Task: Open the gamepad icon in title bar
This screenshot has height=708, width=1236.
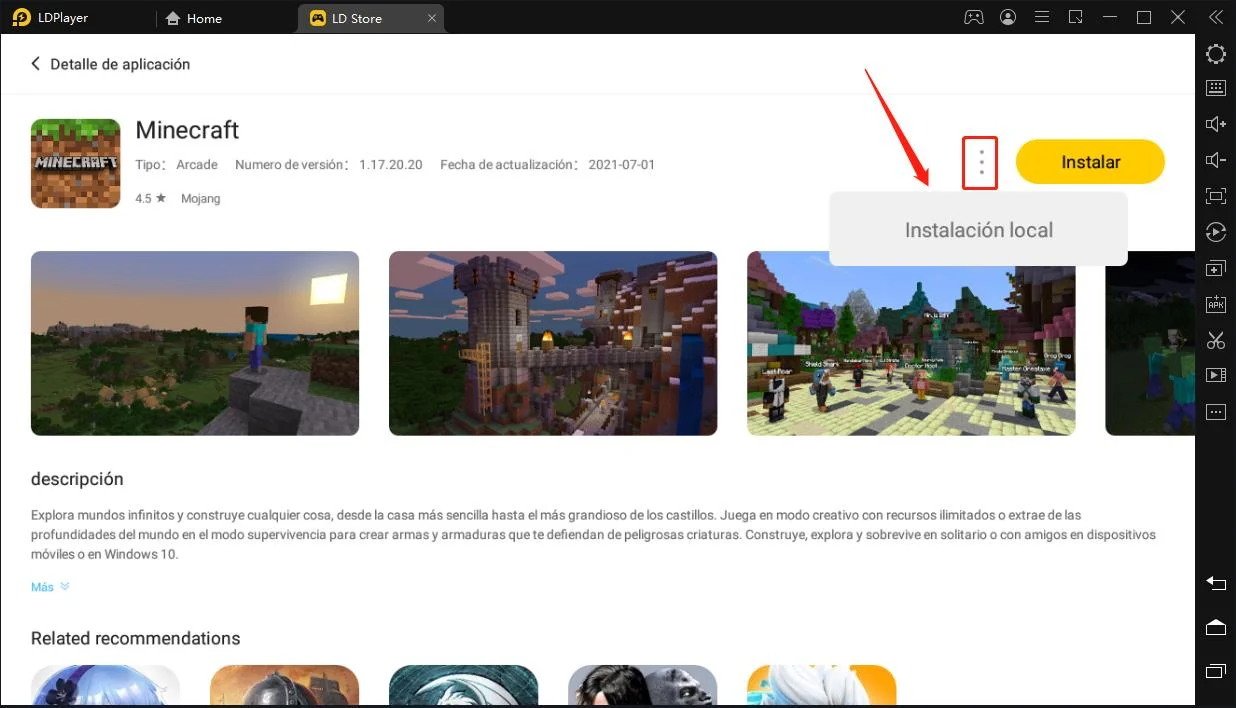Action: click(973, 17)
